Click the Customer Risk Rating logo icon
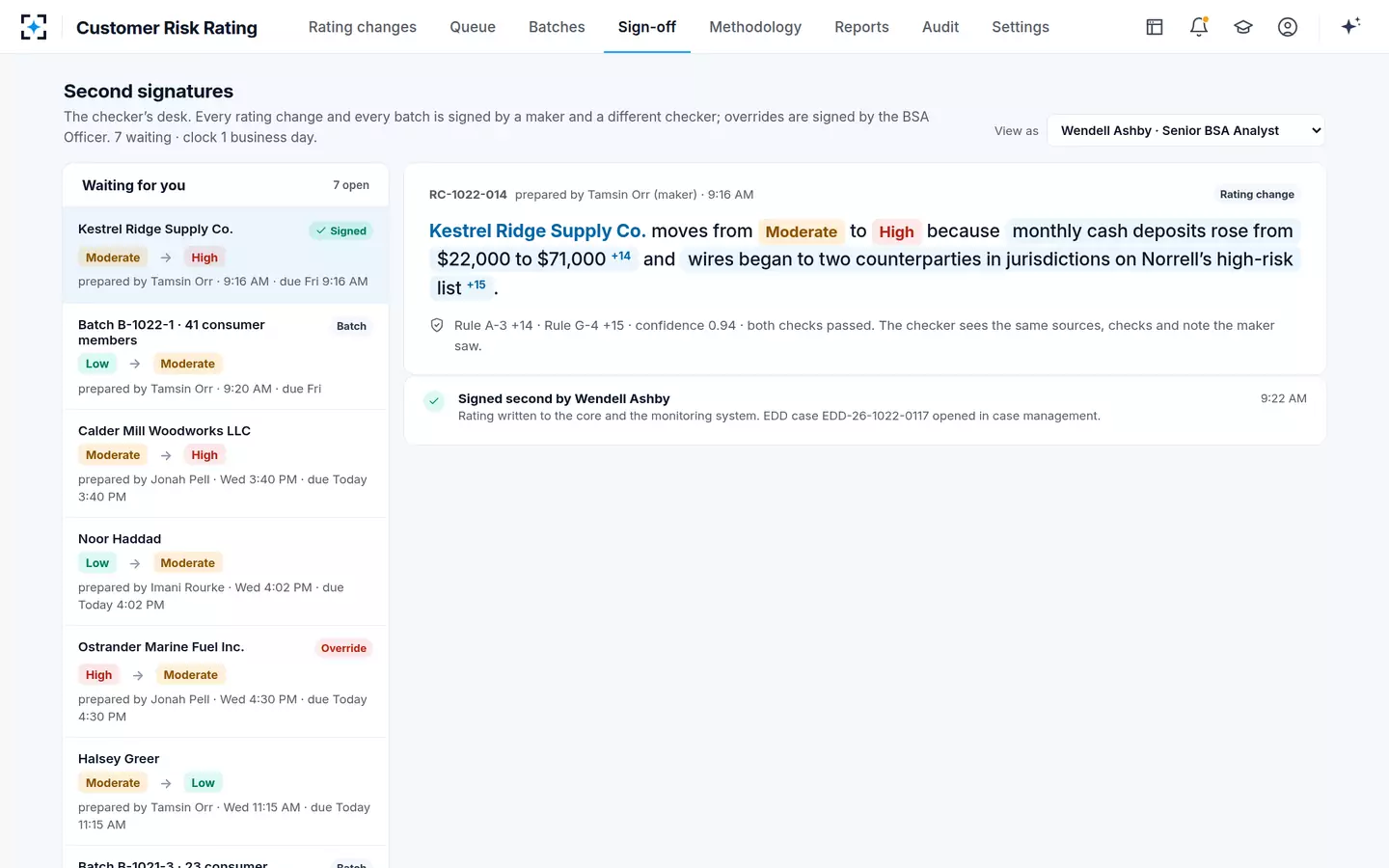Viewport: 1389px width, 868px height. [x=34, y=27]
